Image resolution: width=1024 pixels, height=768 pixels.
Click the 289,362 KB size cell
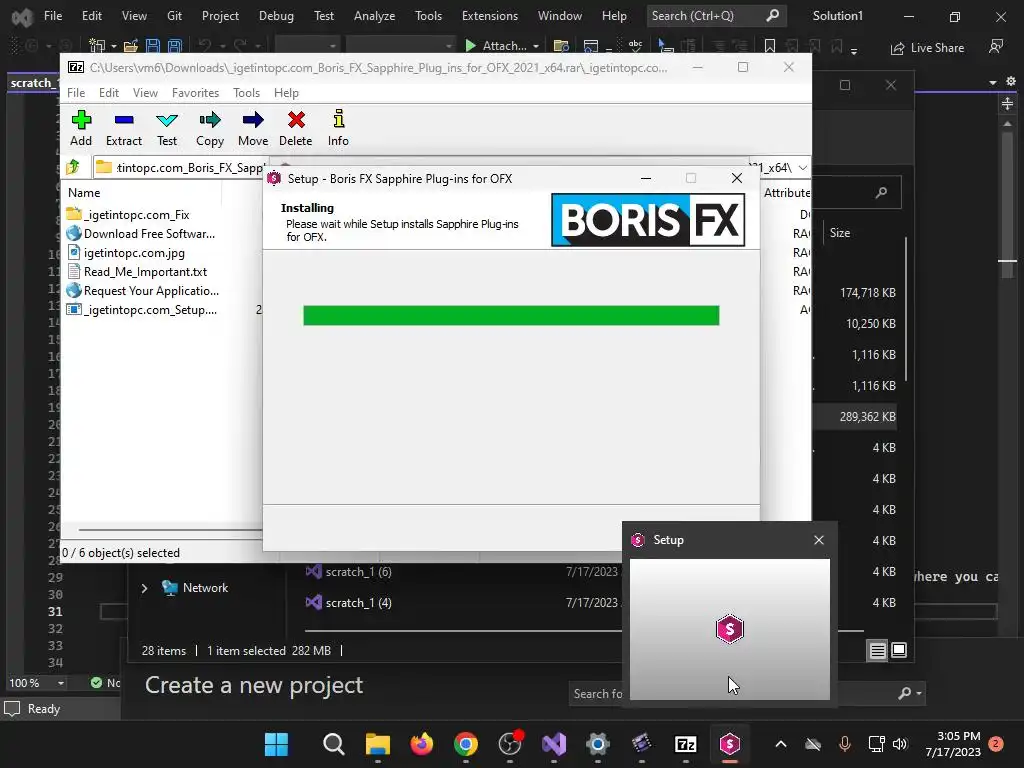pyautogui.click(x=867, y=417)
